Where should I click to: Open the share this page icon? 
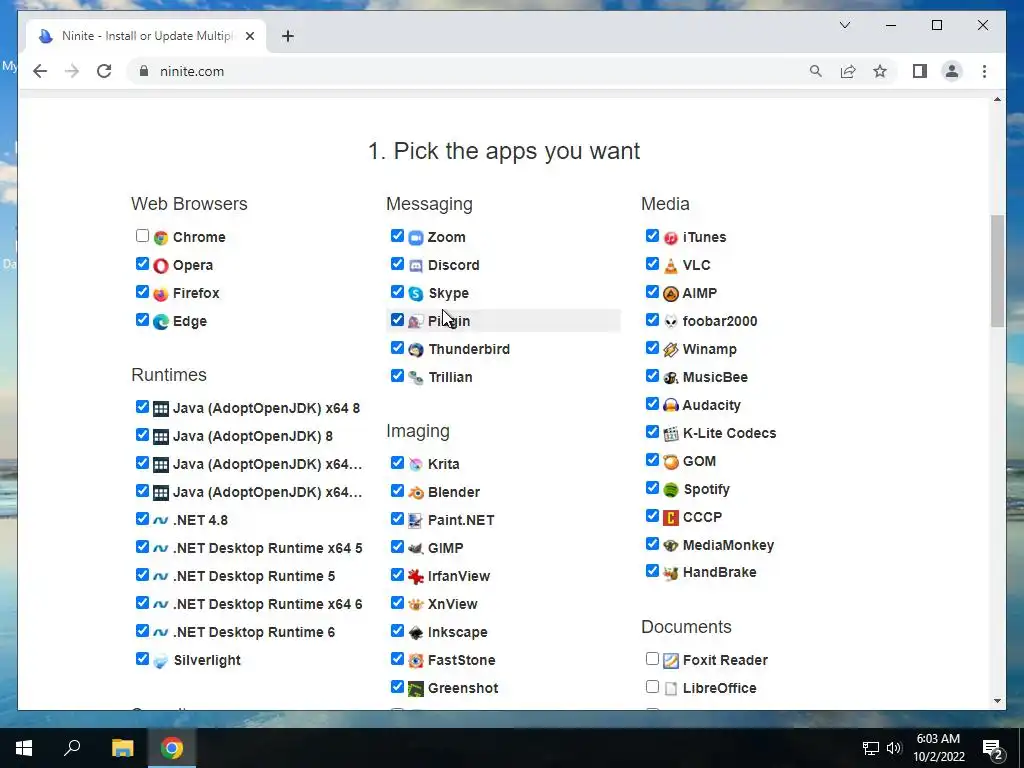click(848, 71)
